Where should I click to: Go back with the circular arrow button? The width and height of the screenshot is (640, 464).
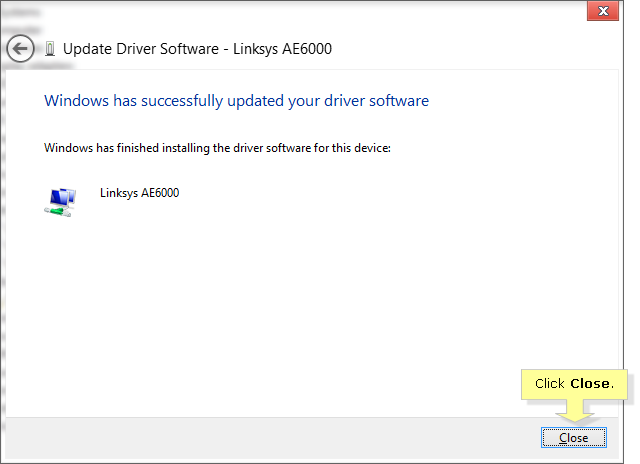click(20, 49)
